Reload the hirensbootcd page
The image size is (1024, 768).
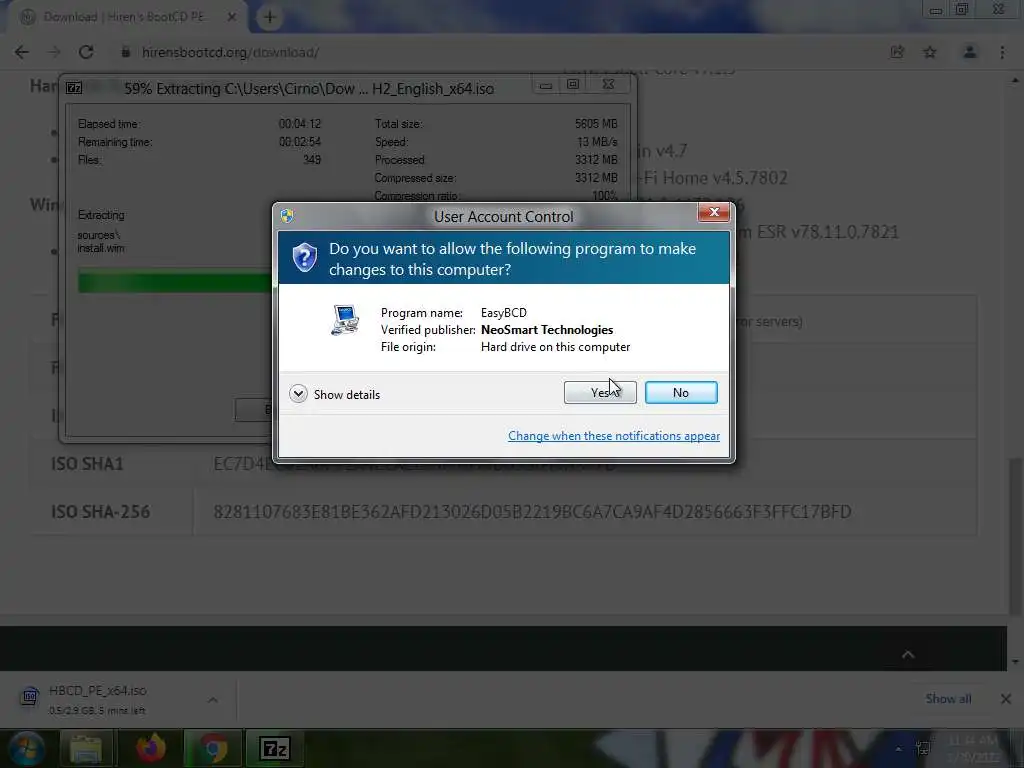click(x=86, y=52)
